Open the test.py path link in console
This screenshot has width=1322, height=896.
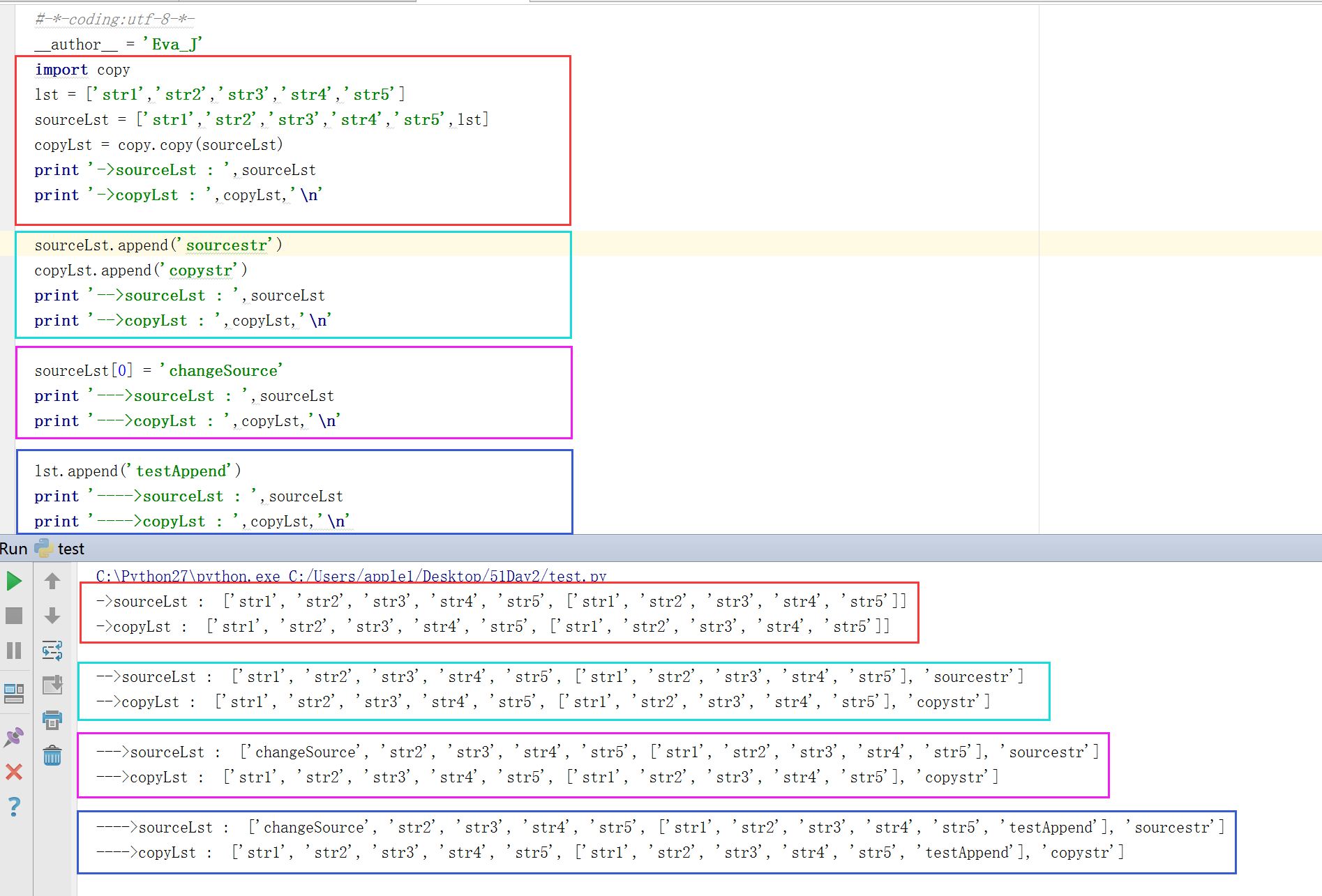448,577
